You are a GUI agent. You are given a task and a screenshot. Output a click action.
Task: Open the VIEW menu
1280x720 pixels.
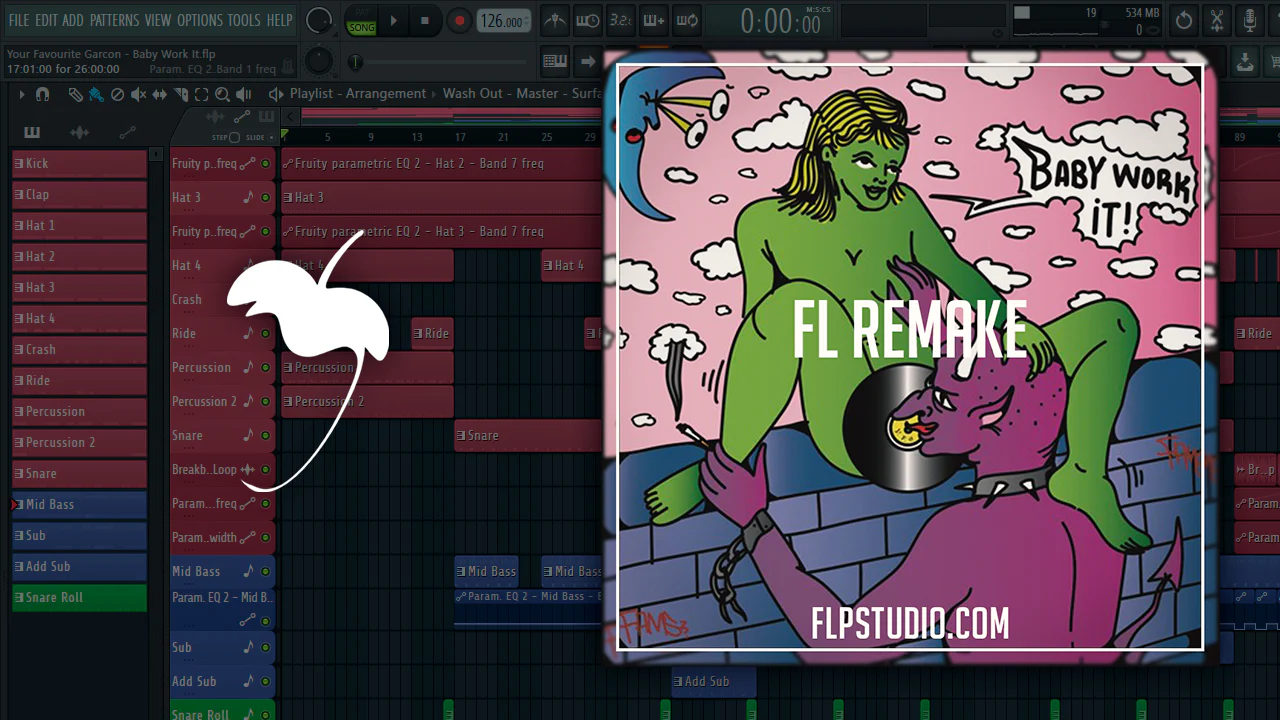(158, 20)
